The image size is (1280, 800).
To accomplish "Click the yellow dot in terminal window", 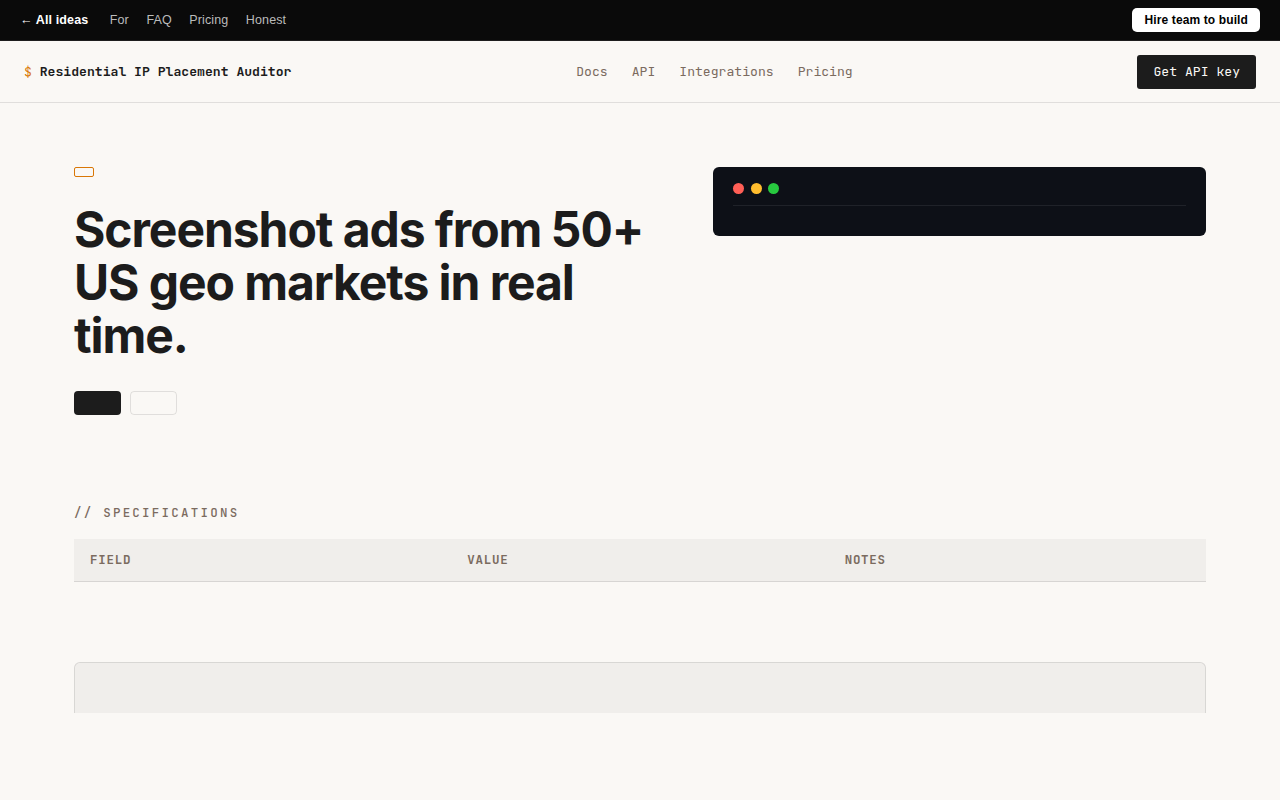I will (x=756, y=188).
